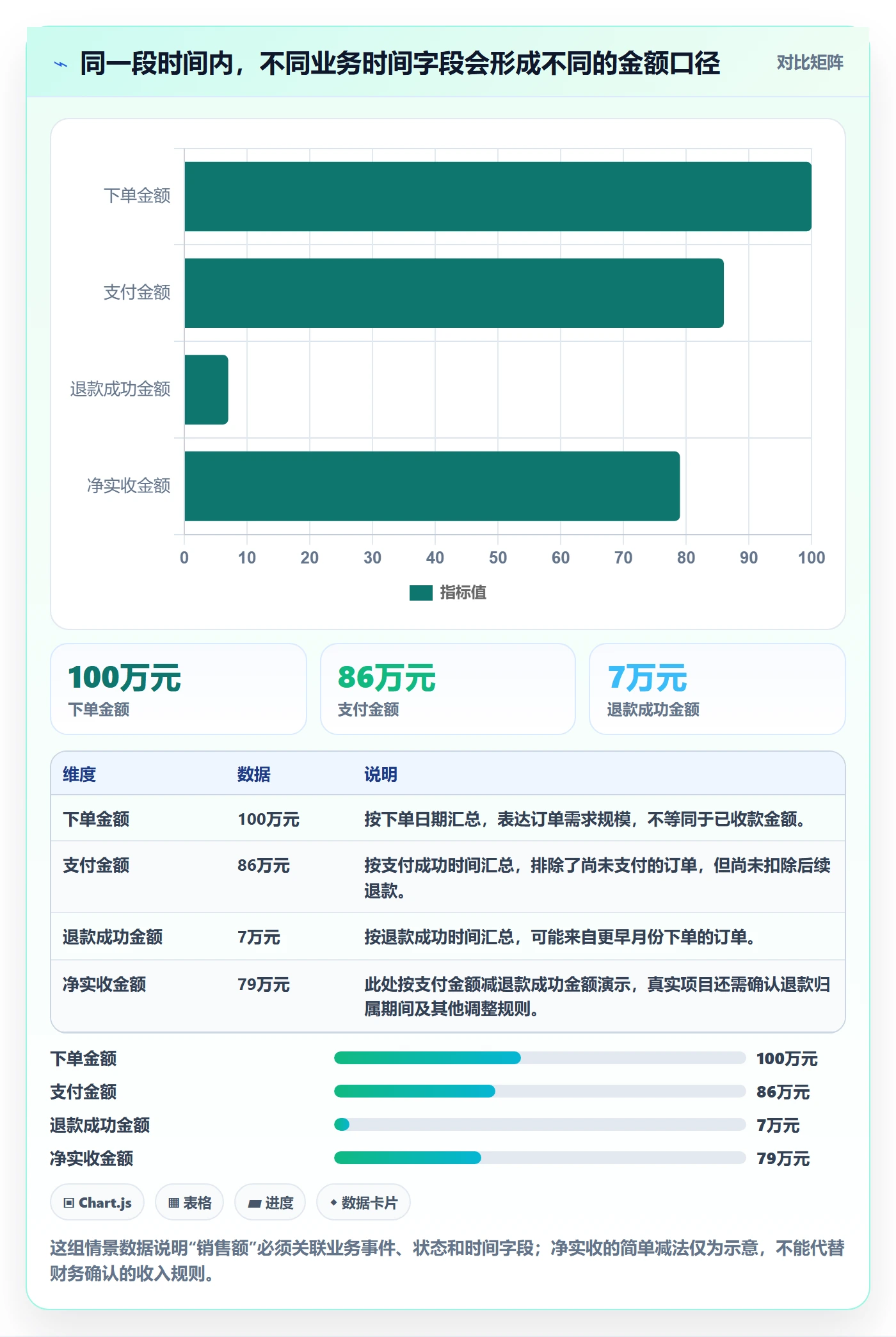896x1337 pixels.
Task: Click the 指标值 legend label
Action: click(x=463, y=593)
